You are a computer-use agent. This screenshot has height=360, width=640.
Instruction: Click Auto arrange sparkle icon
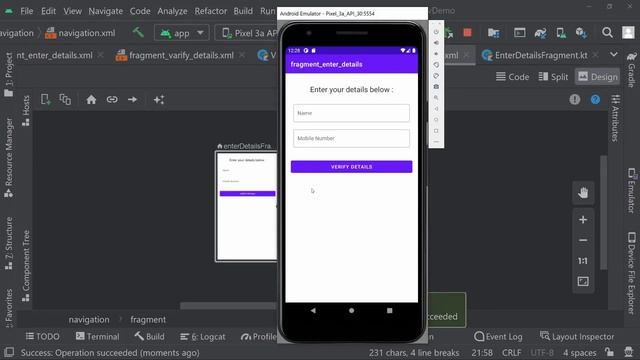[159, 99]
